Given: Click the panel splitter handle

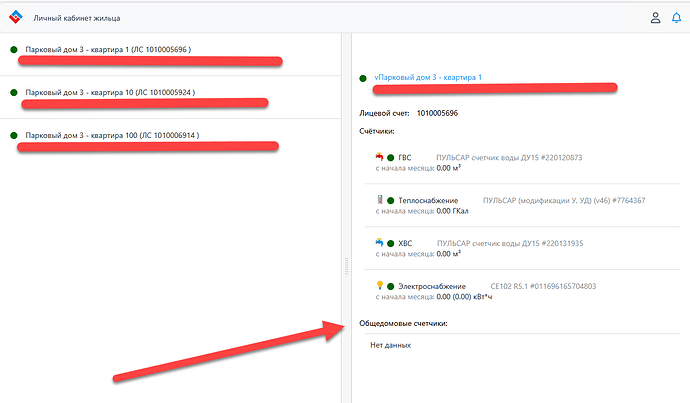Looking at the screenshot, I should [x=345, y=266].
